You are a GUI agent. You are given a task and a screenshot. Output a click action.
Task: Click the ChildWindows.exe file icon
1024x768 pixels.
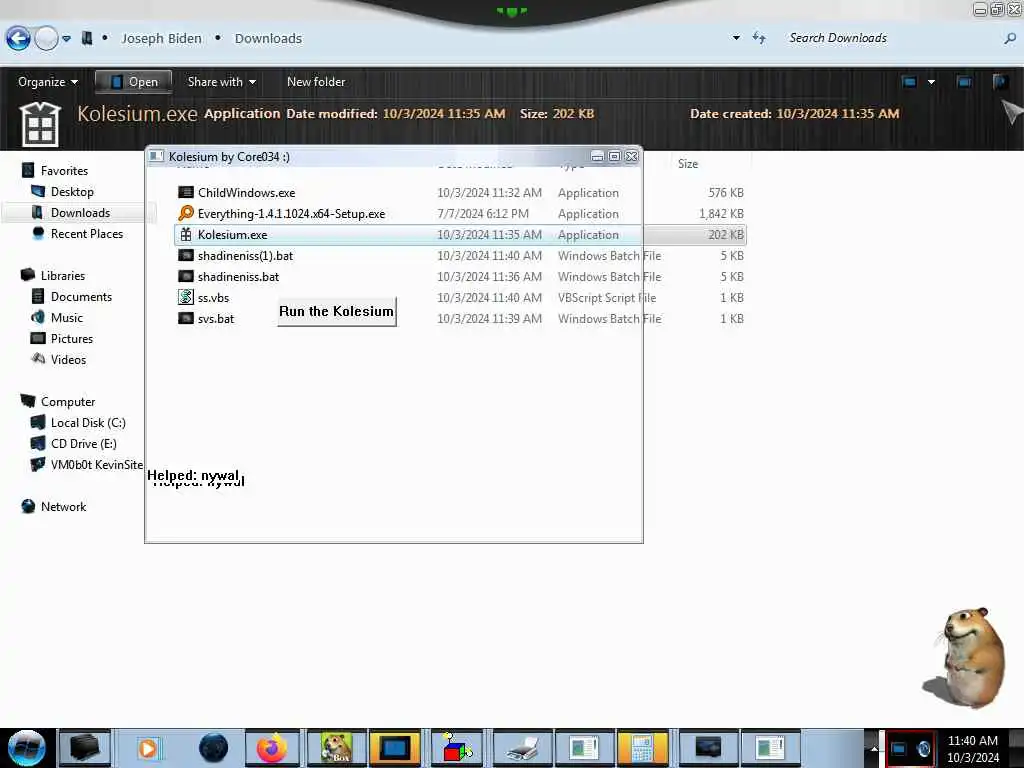[x=186, y=193]
